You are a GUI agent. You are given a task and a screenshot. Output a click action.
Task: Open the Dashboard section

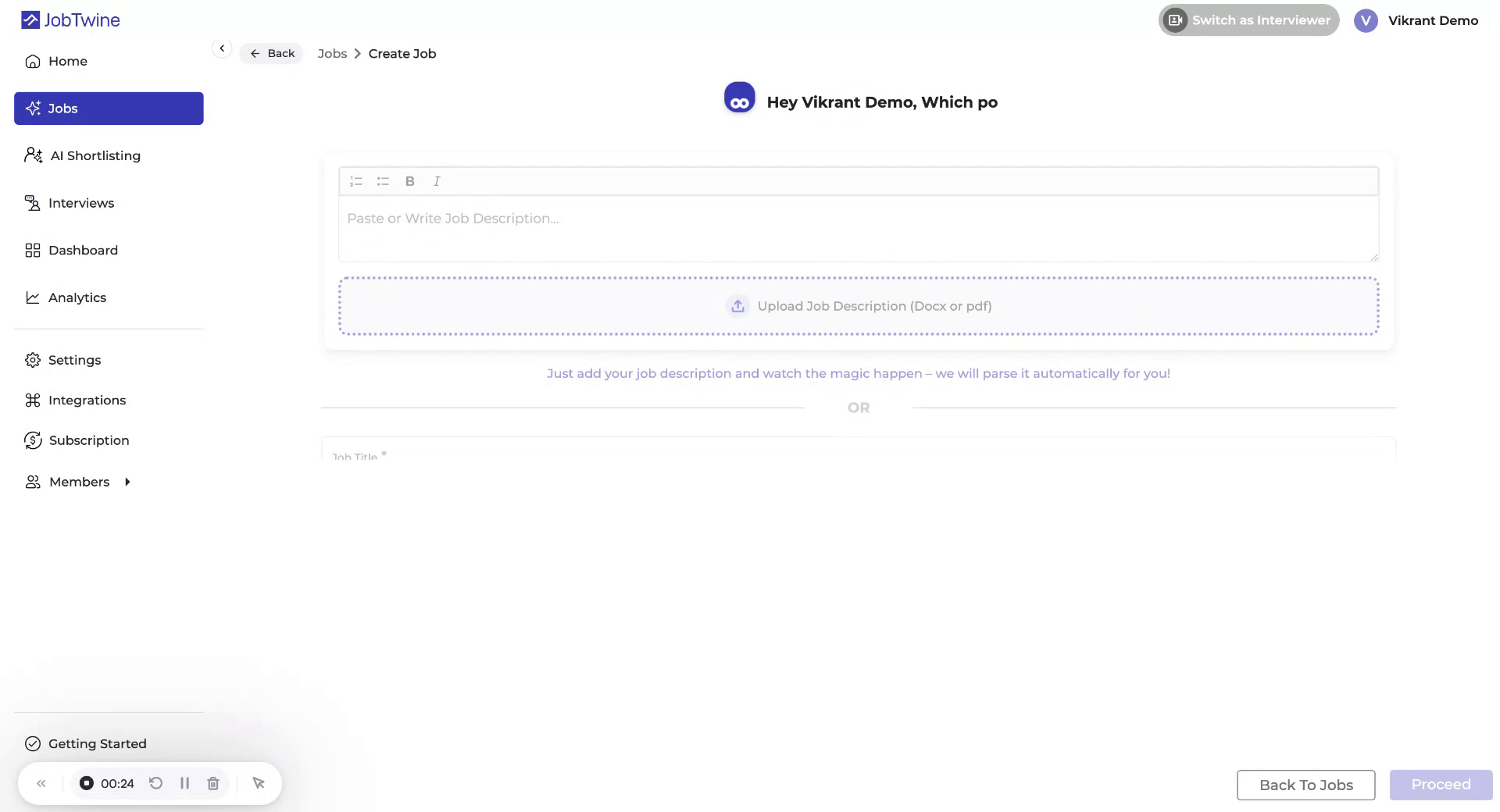click(84, 250)
